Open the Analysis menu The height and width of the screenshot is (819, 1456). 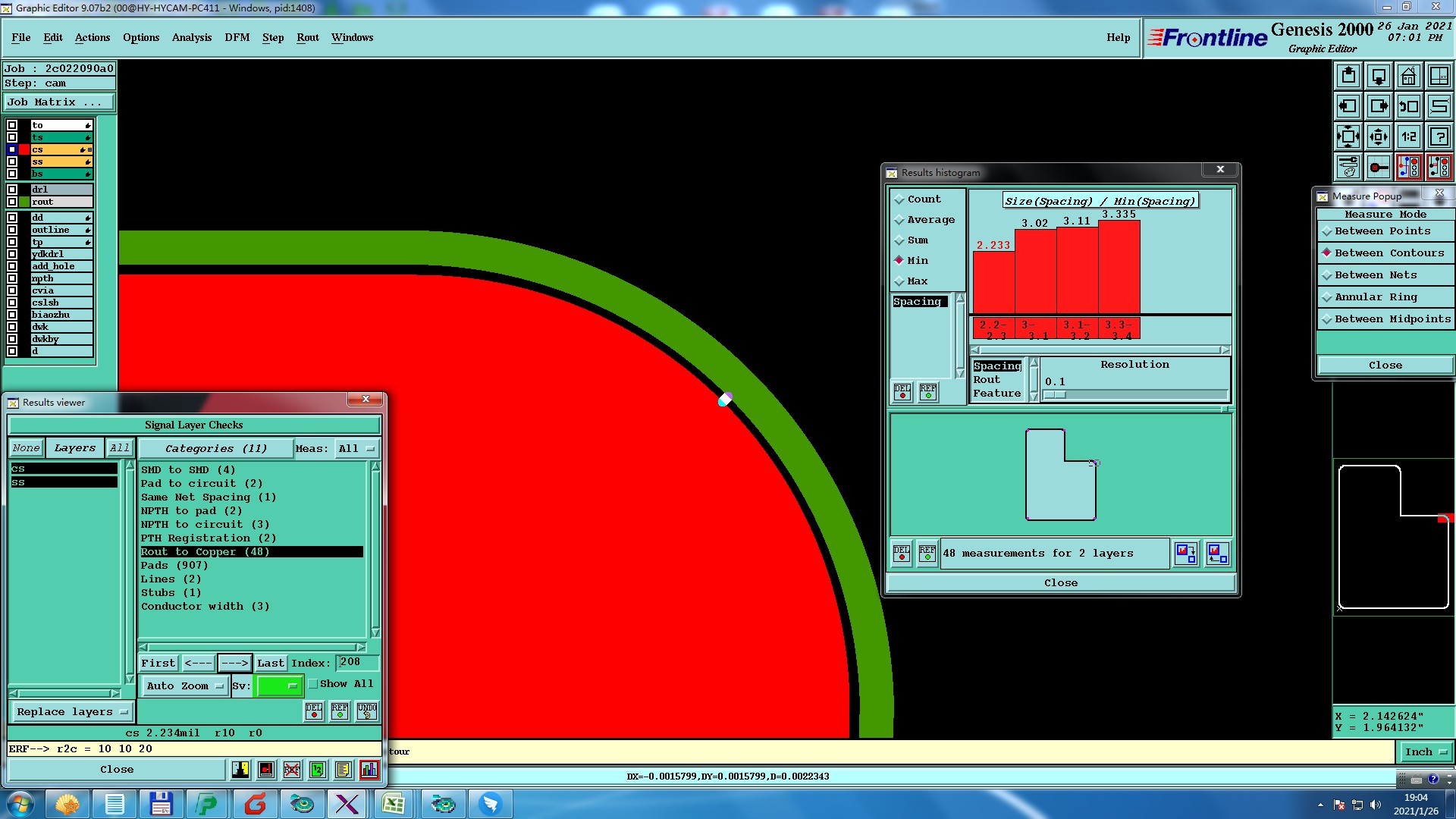[191, 37]
